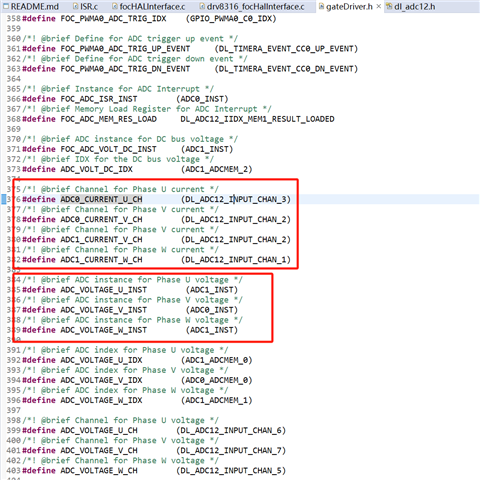Click the DL_ADC12_INPUT_CHAN_5 value

[x=231, y=470]
